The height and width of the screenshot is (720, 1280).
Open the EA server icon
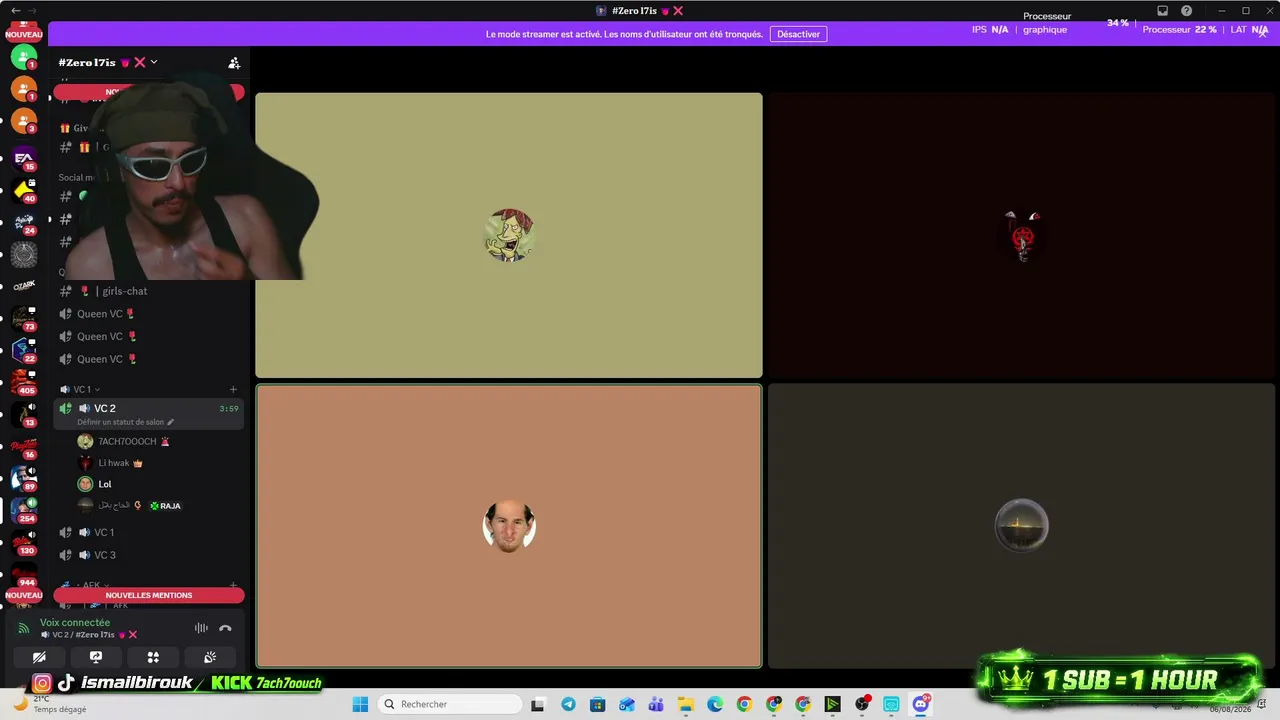[24, 157]
